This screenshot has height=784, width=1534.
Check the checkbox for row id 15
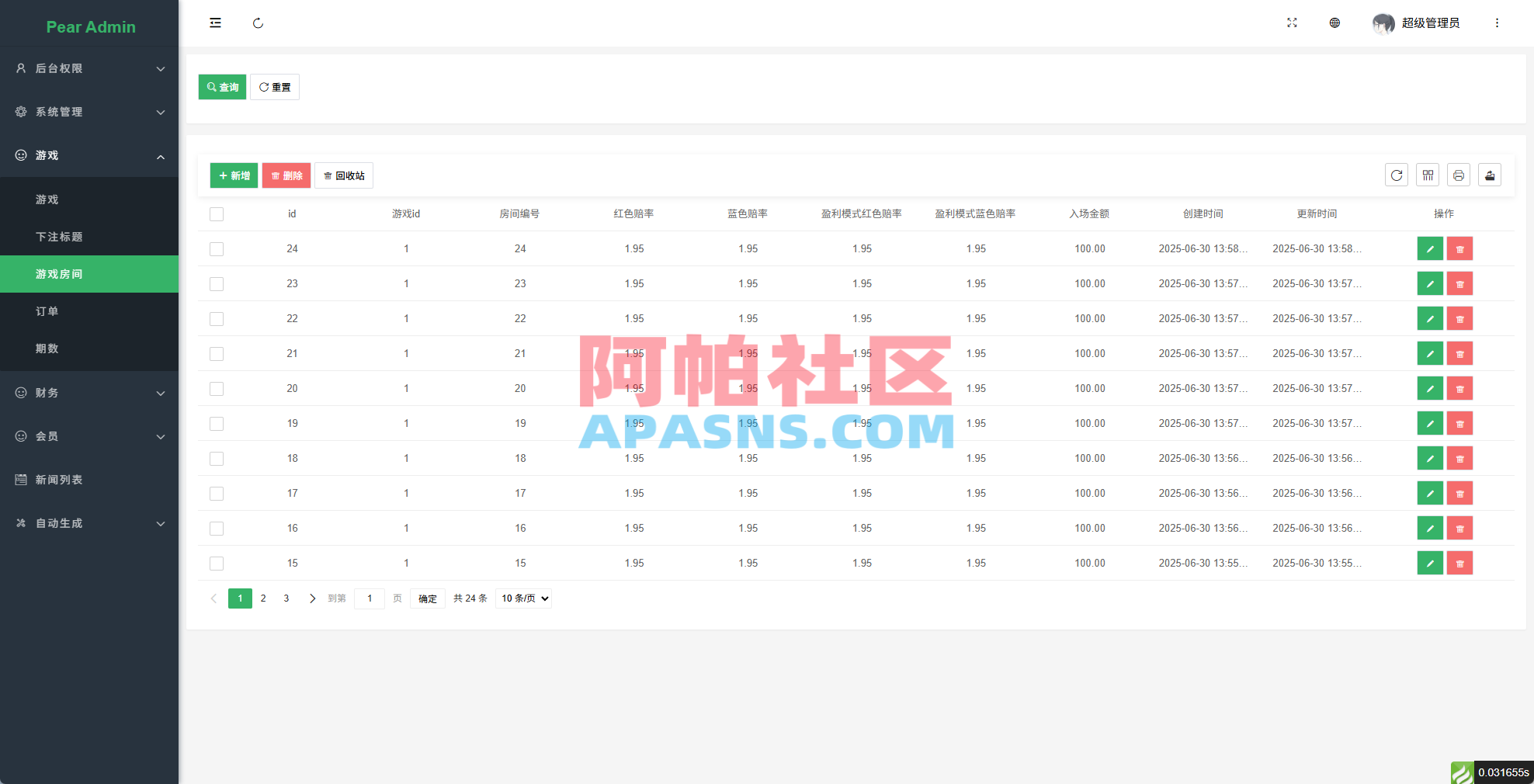tap(217, 564)
